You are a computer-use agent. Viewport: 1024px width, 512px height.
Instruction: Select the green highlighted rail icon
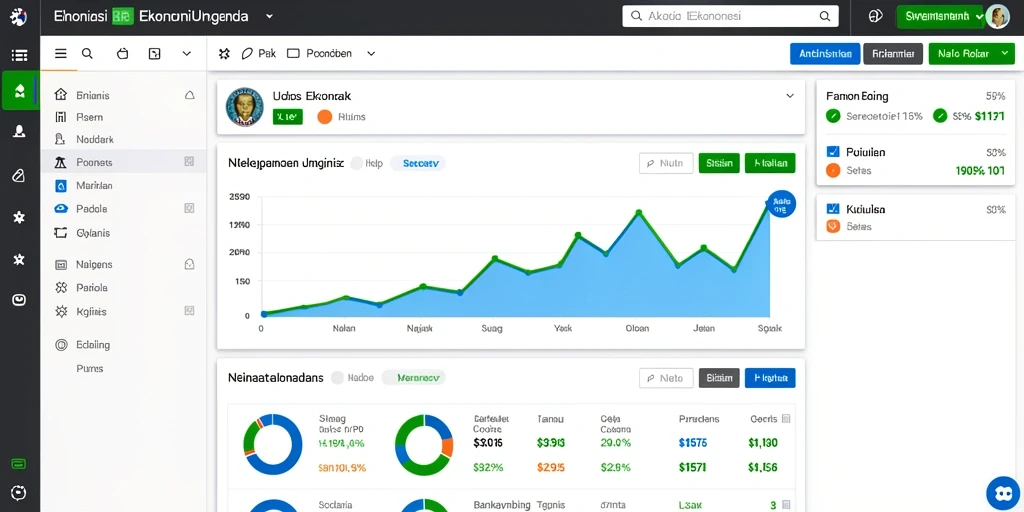pos(20,90)
